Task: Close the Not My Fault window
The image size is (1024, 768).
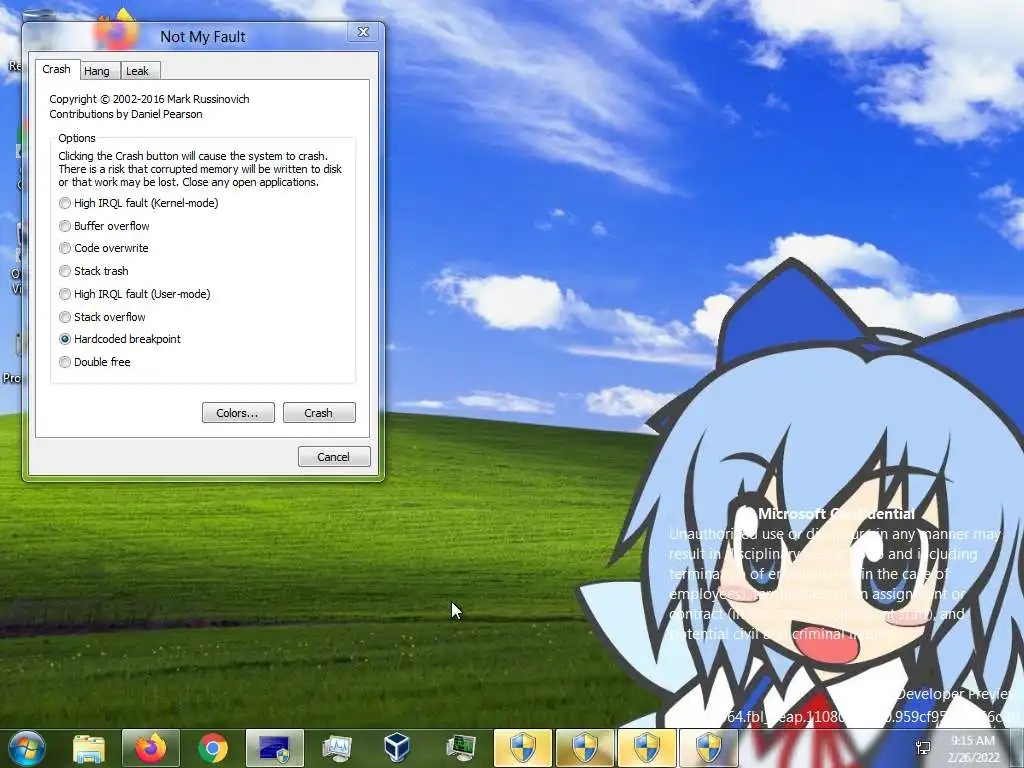Action: pos(363,32)
